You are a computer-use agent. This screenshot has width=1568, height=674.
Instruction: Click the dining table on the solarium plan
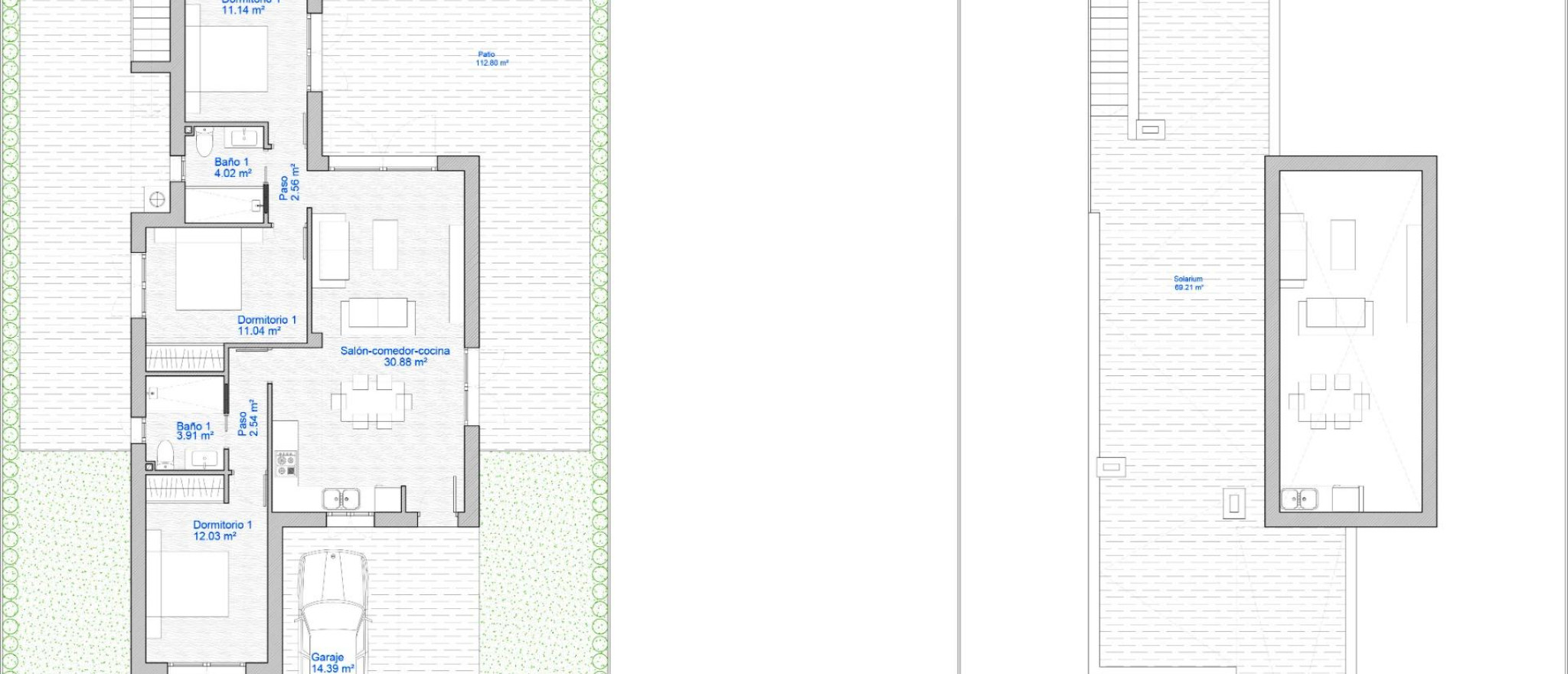coord(1329,401)
